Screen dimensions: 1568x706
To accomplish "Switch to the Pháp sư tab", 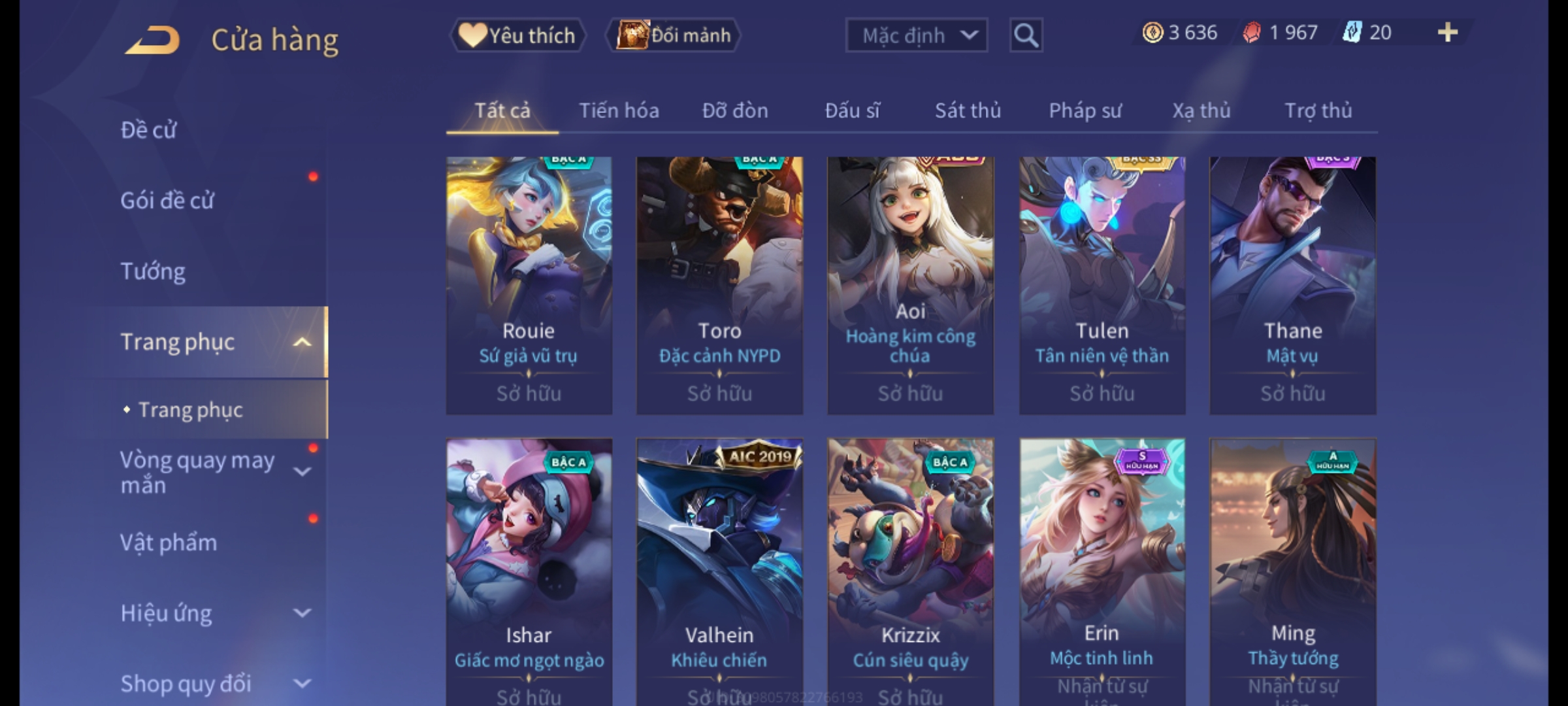I will (1085, 110).
